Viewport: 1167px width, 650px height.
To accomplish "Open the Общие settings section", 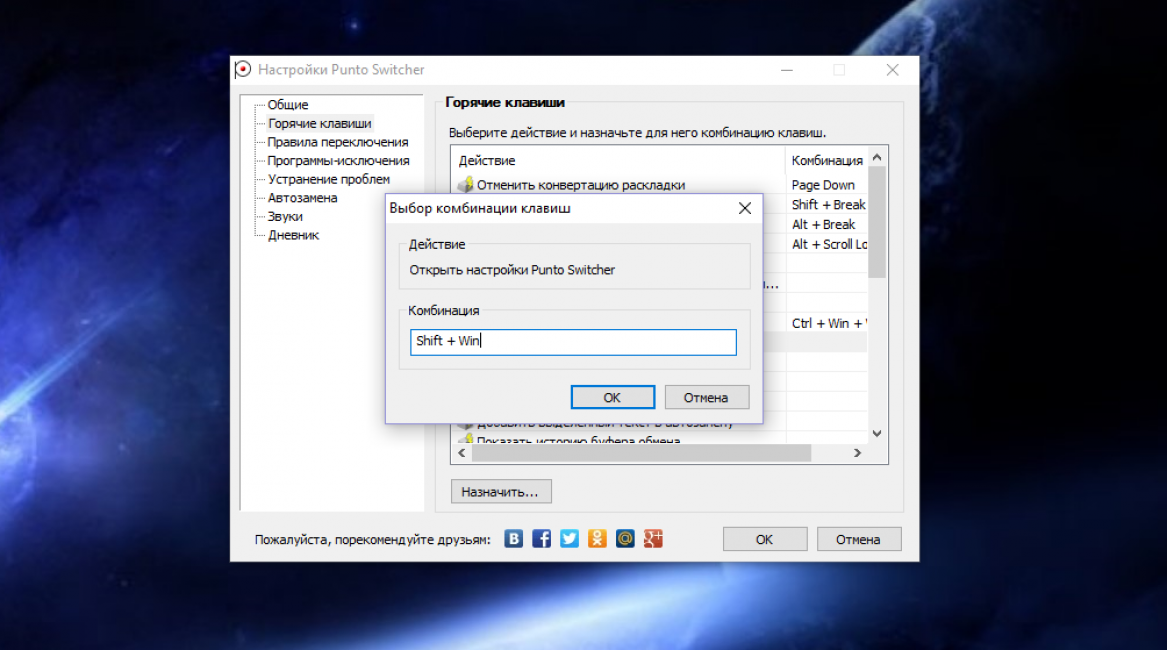I will [288, 105].
